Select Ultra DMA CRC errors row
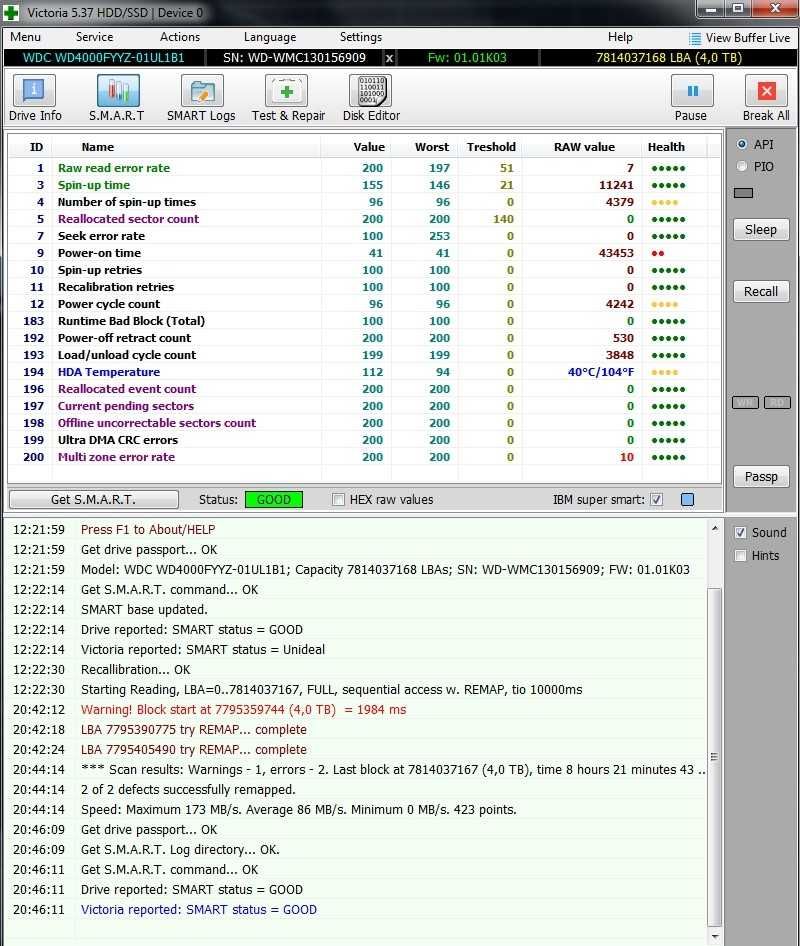 pos(364,440)
